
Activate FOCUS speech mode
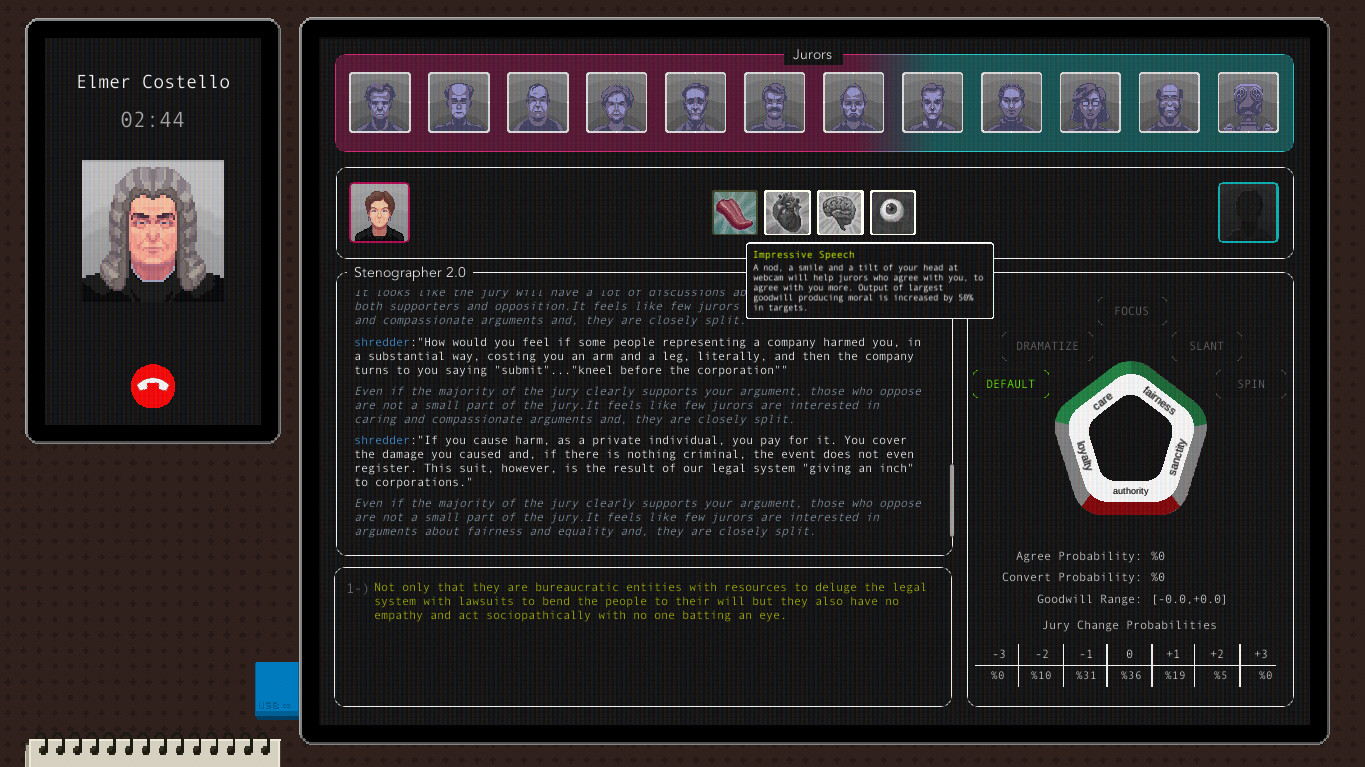tap(1132, 310)
